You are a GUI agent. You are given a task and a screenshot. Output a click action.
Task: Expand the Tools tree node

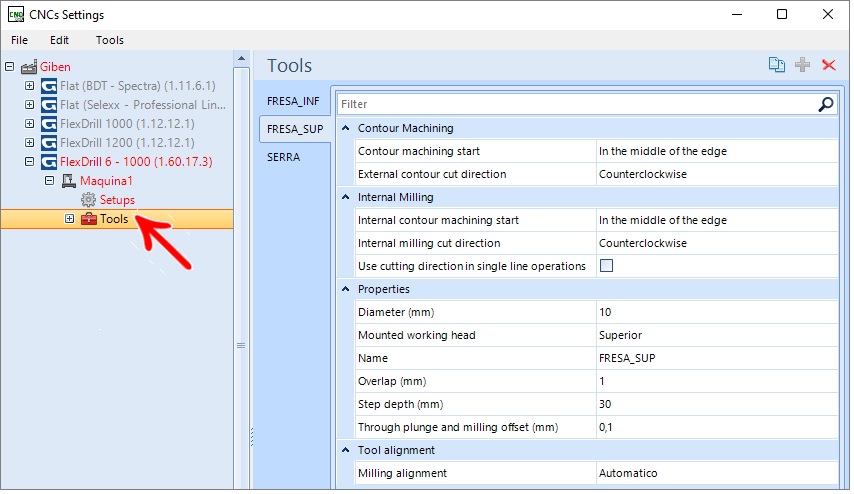(70, 219)
